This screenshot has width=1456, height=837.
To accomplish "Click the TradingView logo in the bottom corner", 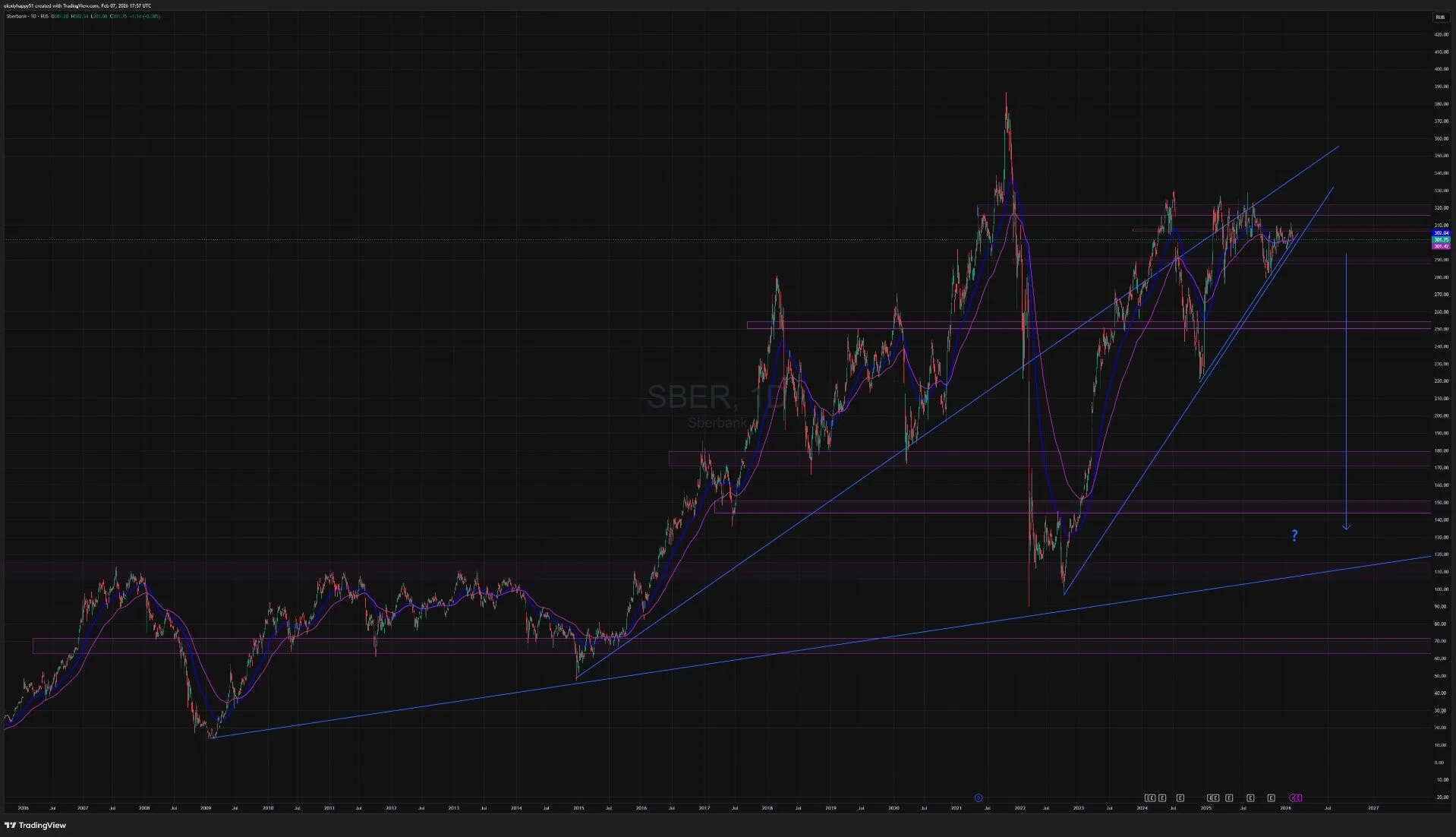I will (x=36, y=825).
